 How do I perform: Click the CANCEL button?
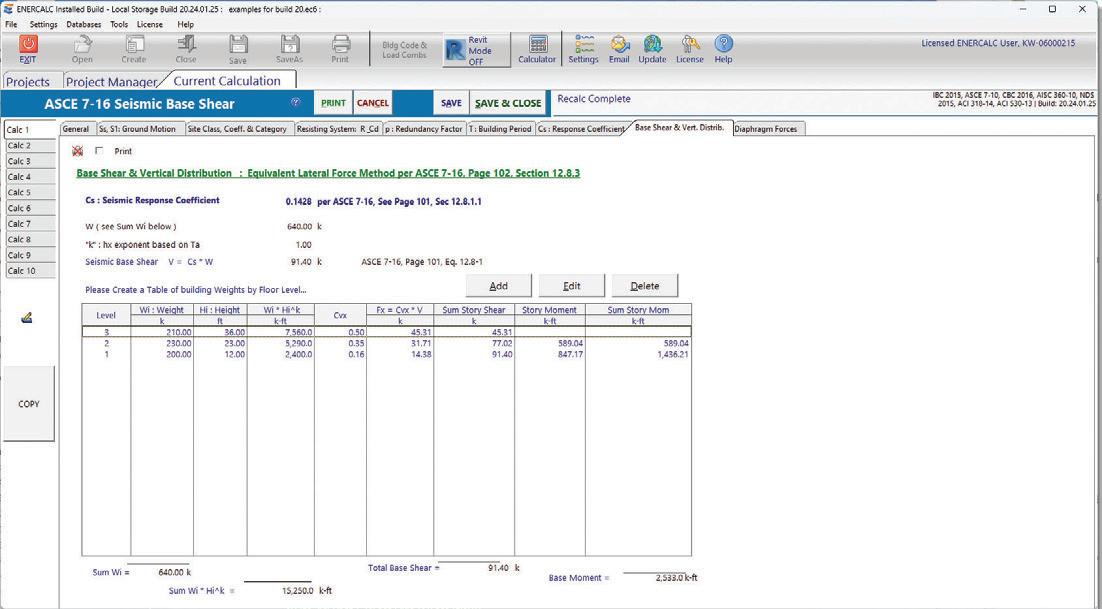click(x=372, y=103)
